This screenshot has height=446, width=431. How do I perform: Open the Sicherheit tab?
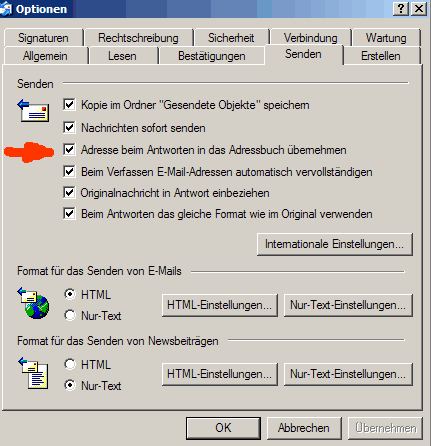coord(231,38)
